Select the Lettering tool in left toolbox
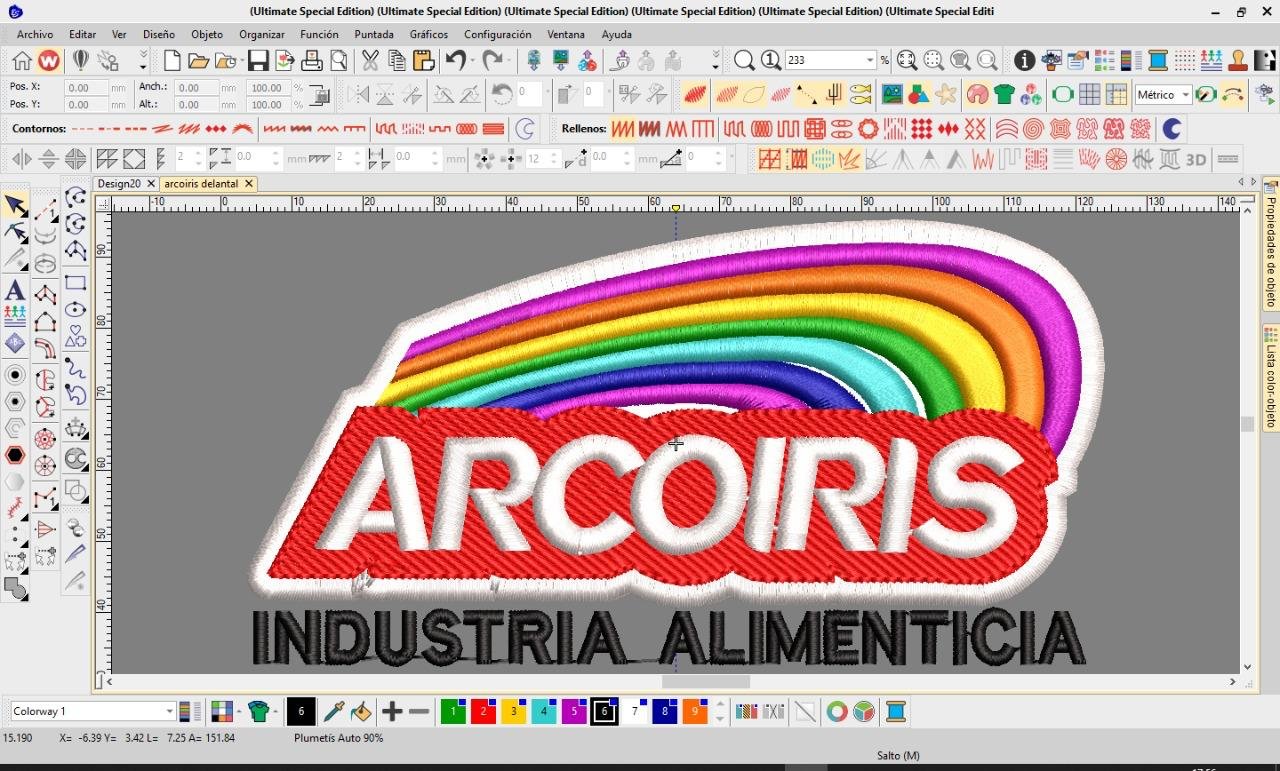1280x771 pixels. 15,291
